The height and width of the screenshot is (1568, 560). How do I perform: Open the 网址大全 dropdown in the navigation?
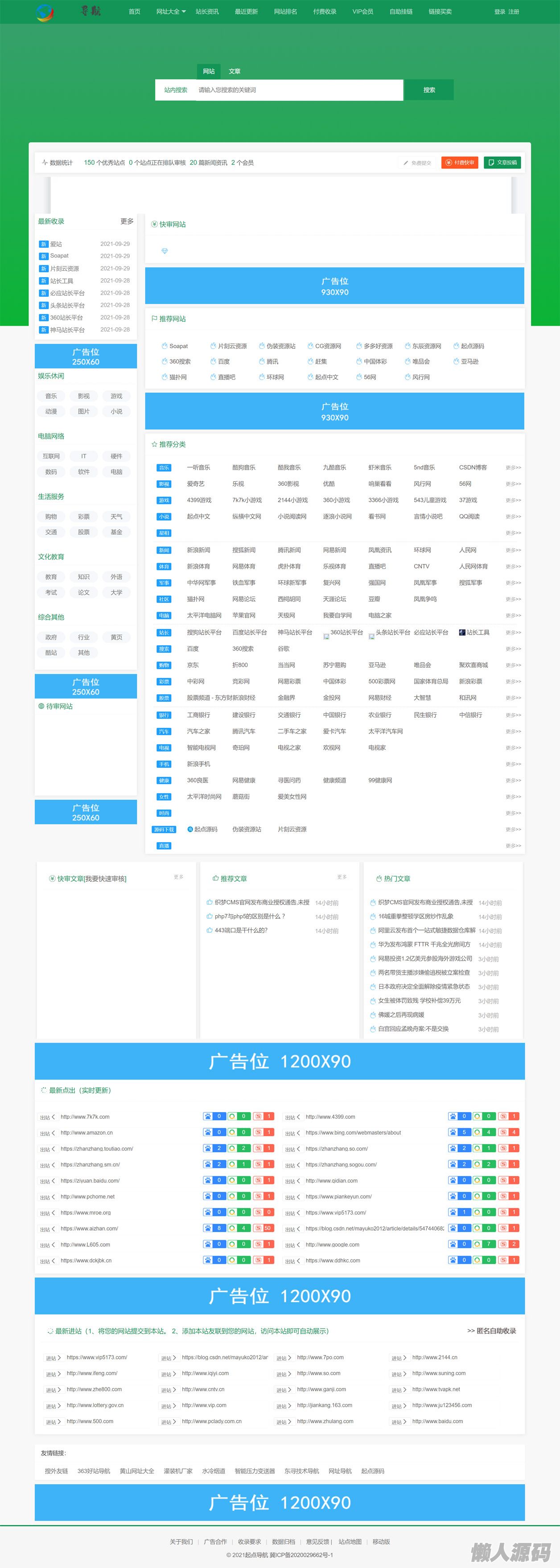[171, 12]
